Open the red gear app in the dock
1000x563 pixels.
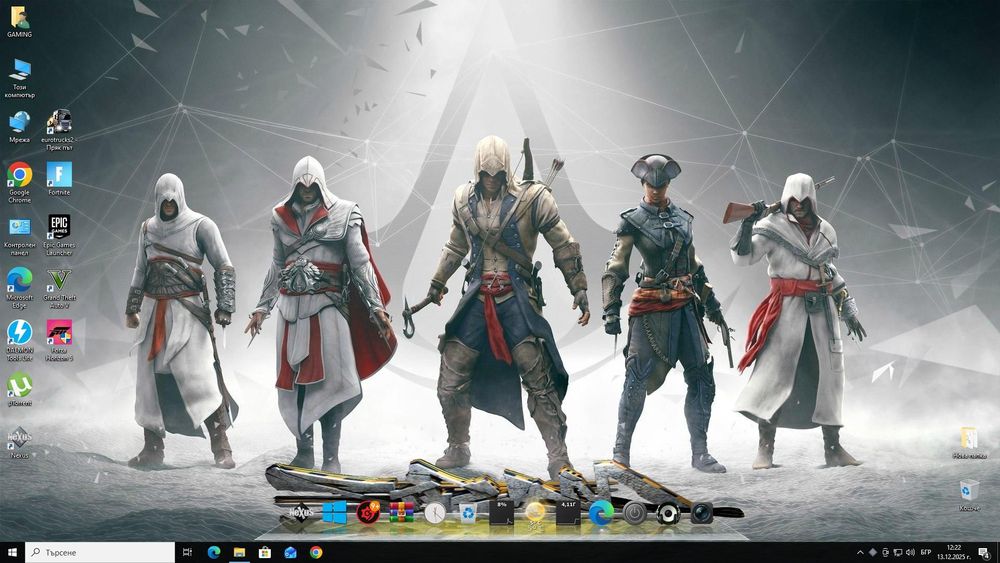click(x=368, y=512)
